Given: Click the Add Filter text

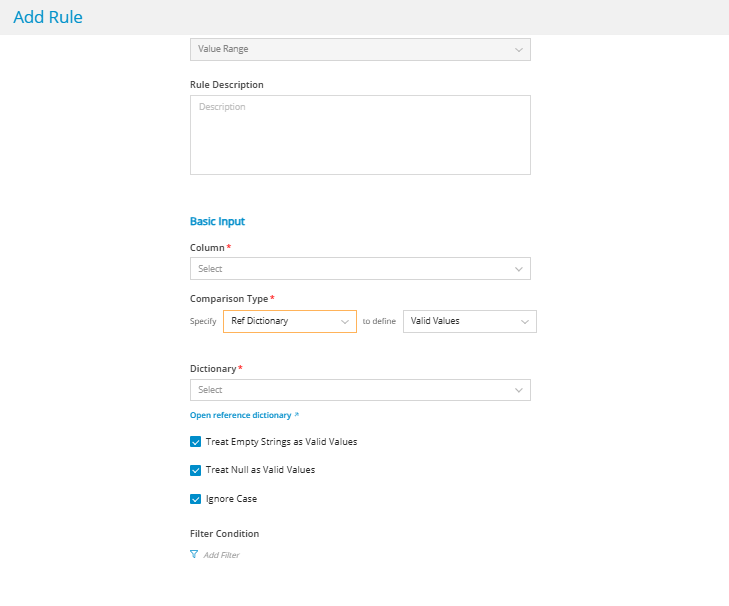Looking at the screenshot, I should tap(221, 555).
